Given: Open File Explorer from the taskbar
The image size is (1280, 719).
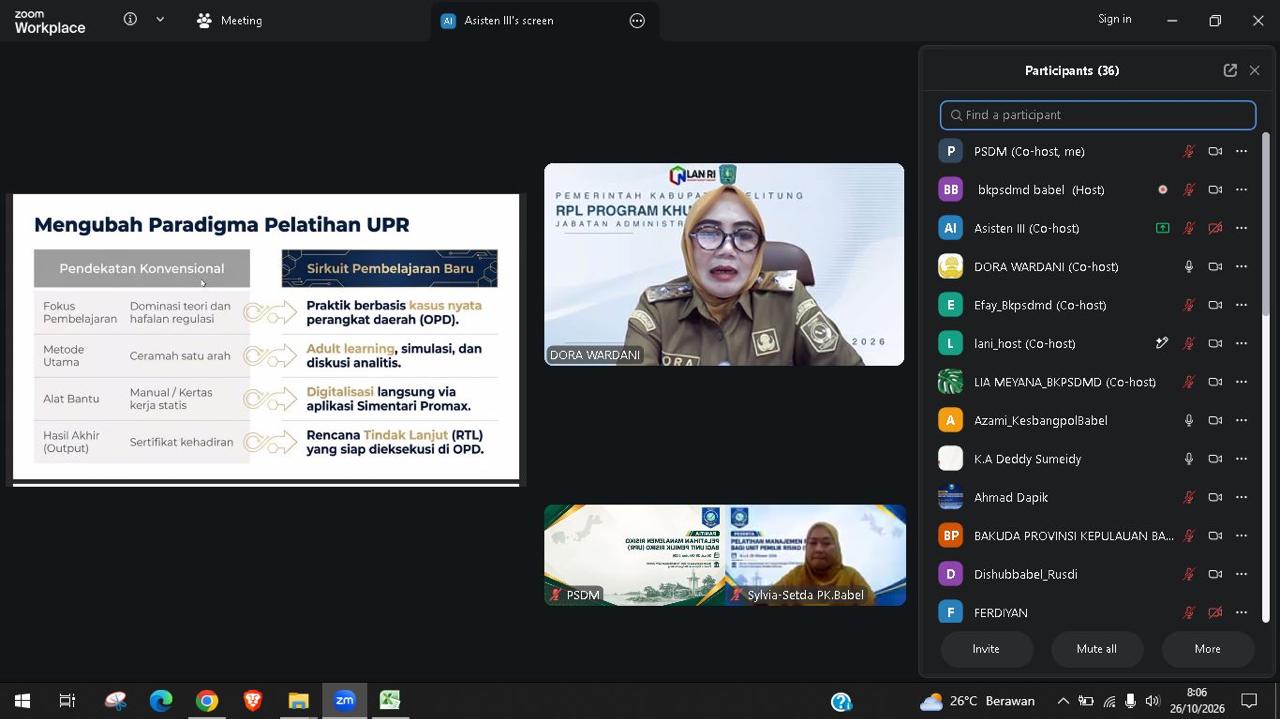Looking at the screenshot, I should [x=298, y=701].
